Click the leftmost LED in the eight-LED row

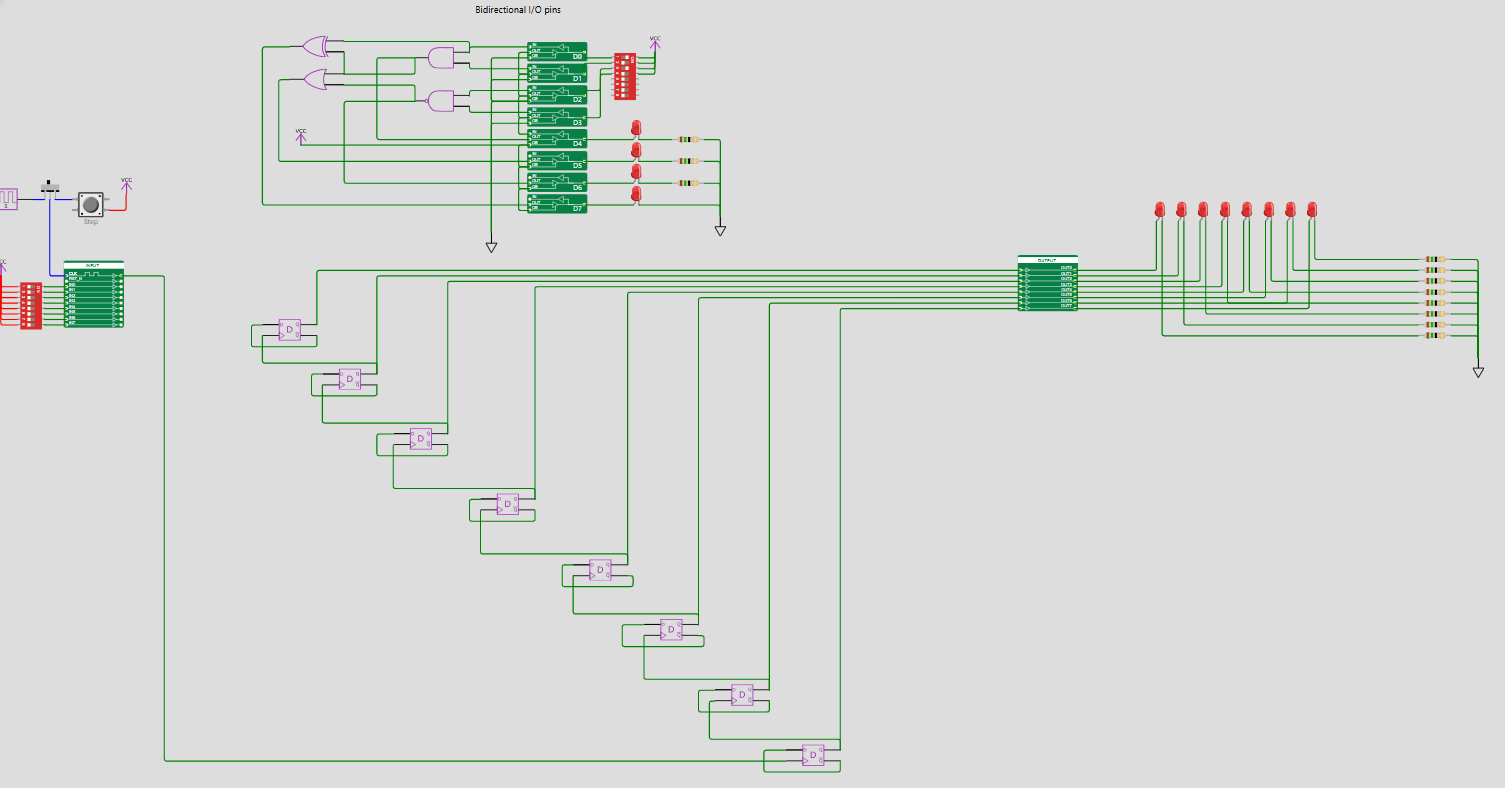tap(1159, 209)
